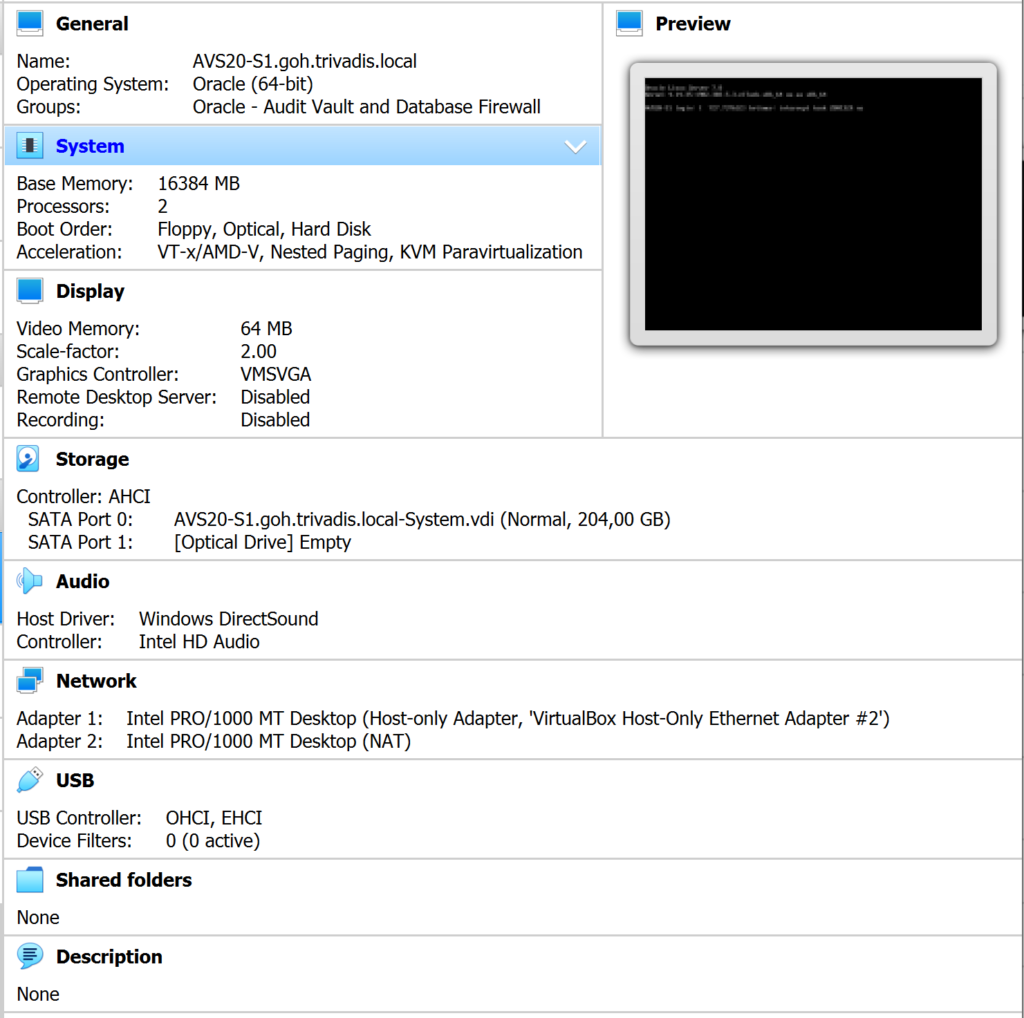The image size is (1024, 1018).
Task: Click the Network computers icon
Action: click(29, 680)
